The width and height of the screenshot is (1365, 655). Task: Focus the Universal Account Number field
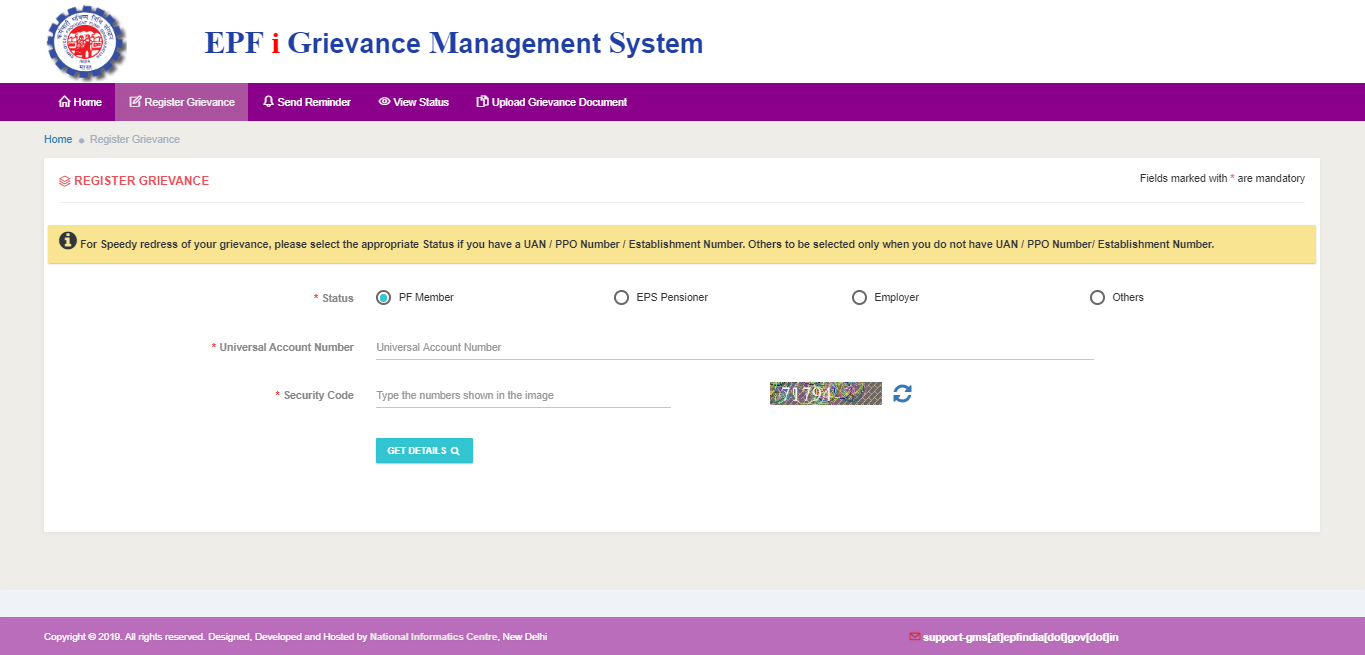click(x=735, y=347)
